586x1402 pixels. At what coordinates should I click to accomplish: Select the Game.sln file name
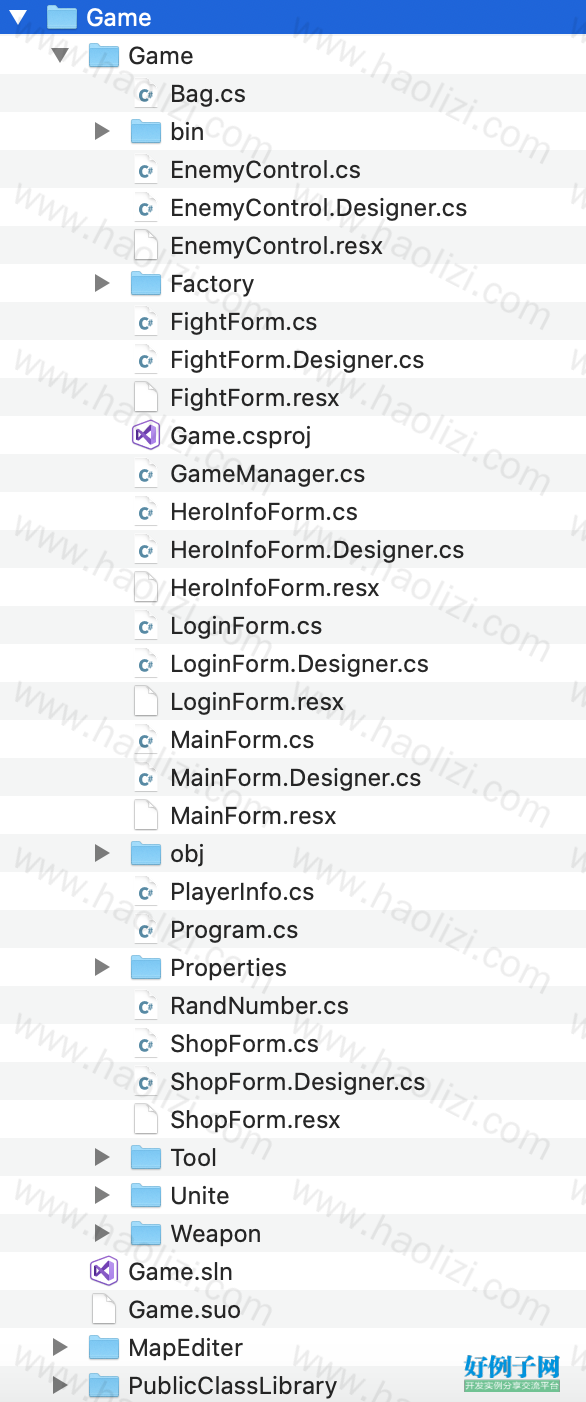point(181,1272)
